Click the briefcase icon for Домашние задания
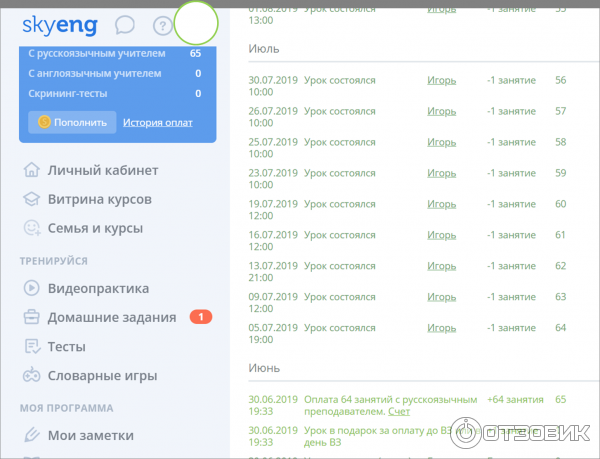Screen dimensions: 600x459 click(32, 318)
